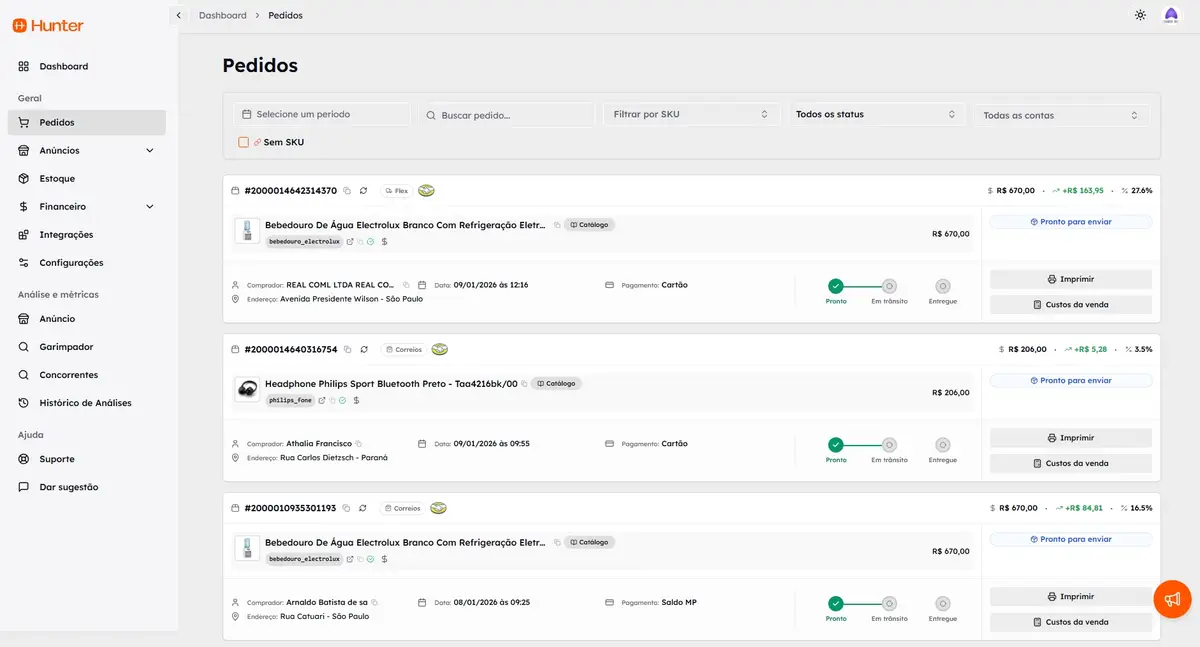Click address Rua Catuari - São Paulo
Screen dimensions: 1200x647
[325, 616]
